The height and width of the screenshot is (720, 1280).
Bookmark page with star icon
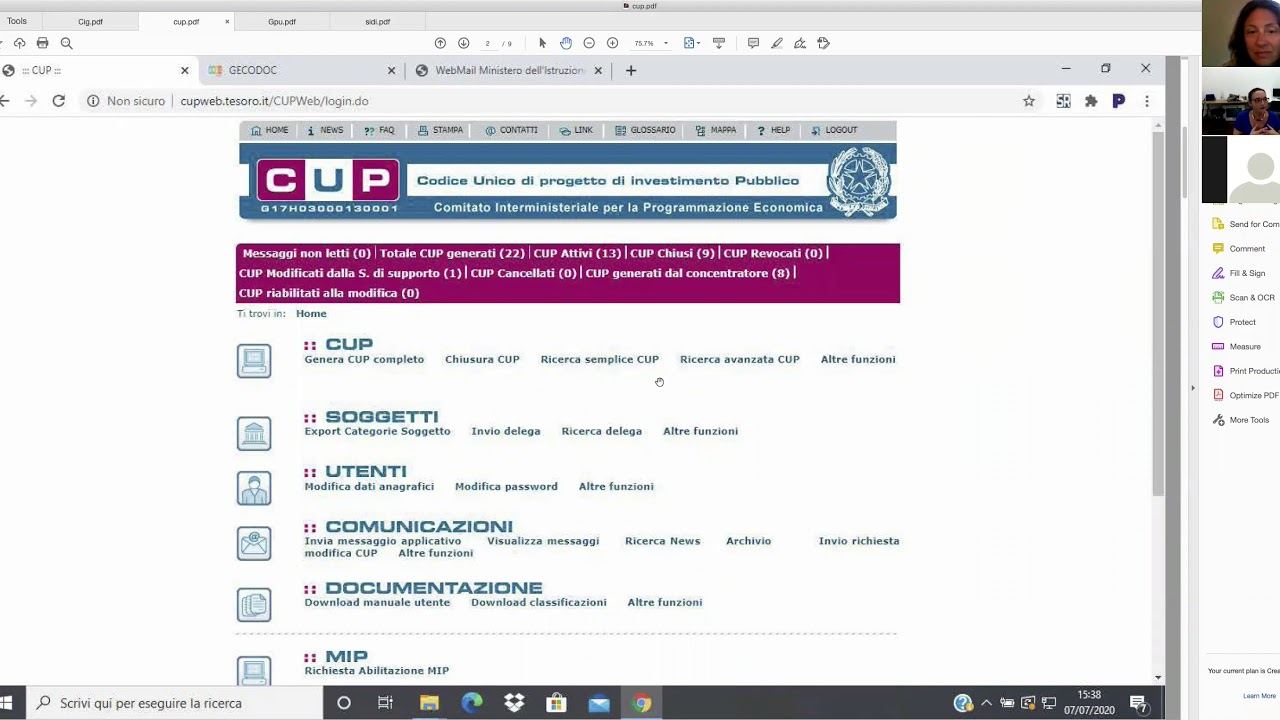[x=1029, y=101]
